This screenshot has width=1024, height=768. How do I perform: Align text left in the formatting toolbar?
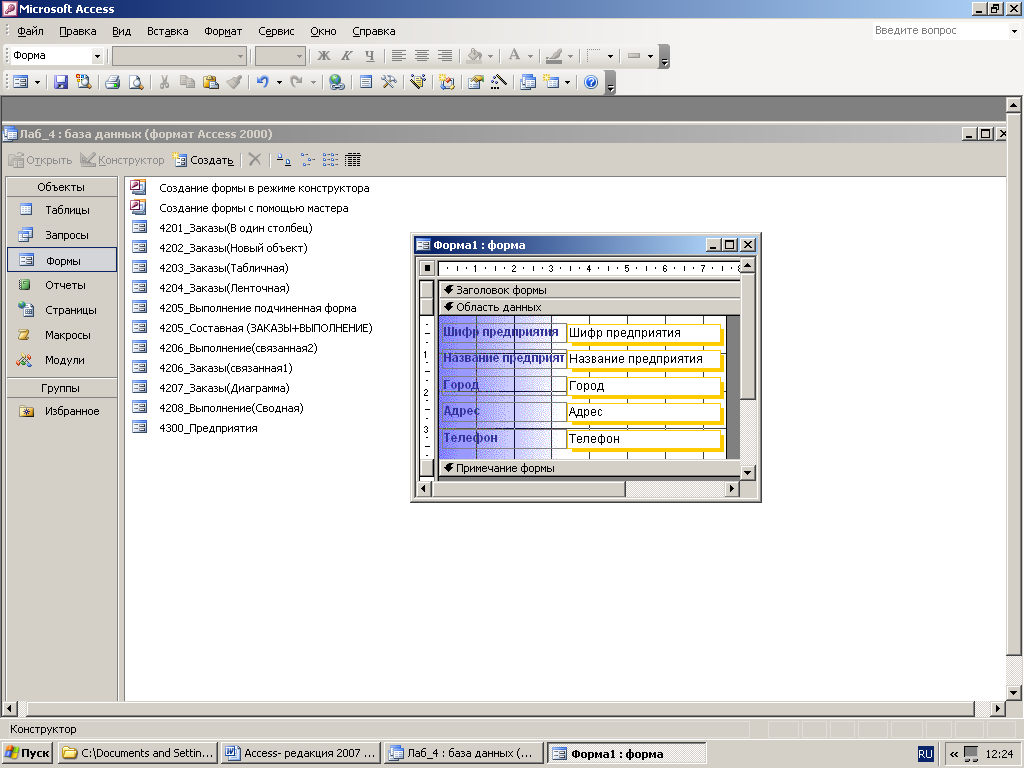click(398, 56)
